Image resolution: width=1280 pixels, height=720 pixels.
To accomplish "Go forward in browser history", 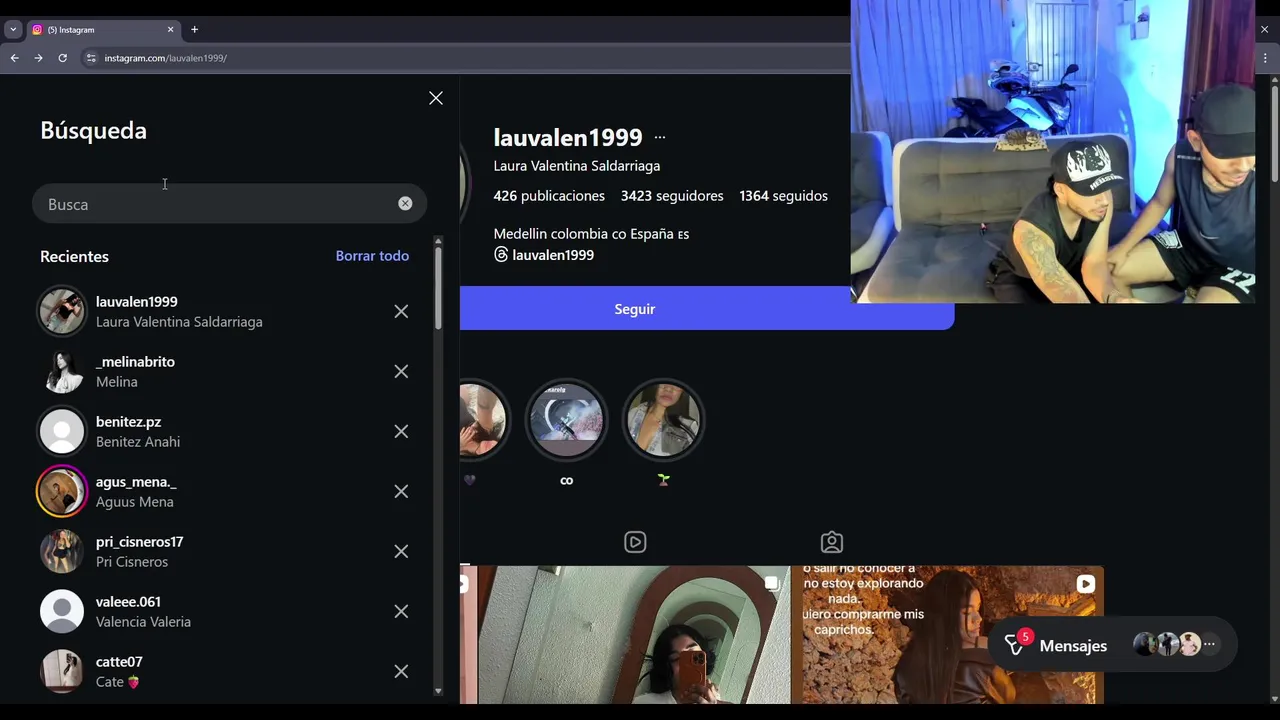I will coord(38,58).
